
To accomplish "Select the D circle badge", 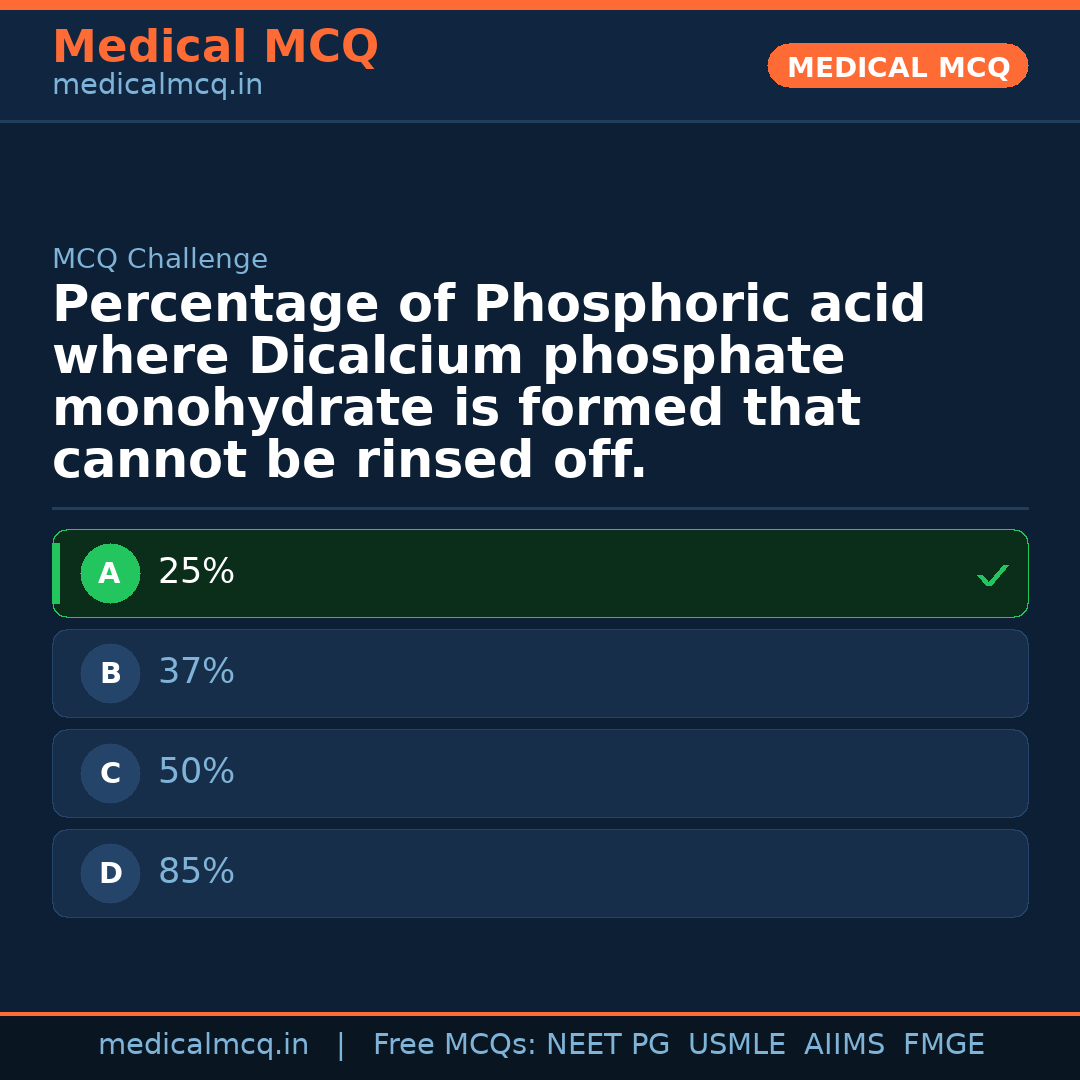I will click(110, 874).
